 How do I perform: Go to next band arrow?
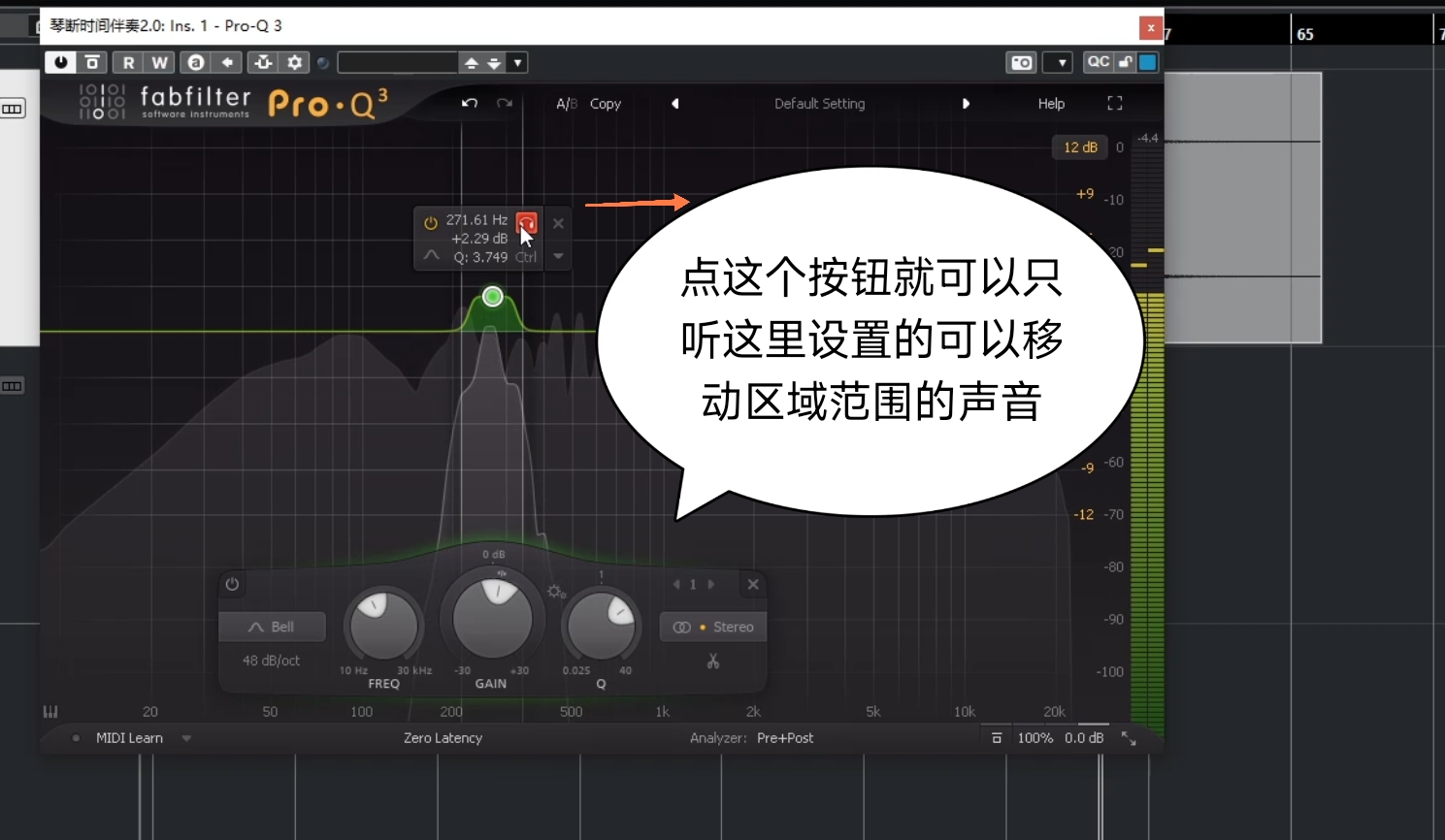click(x=711, y=584)
